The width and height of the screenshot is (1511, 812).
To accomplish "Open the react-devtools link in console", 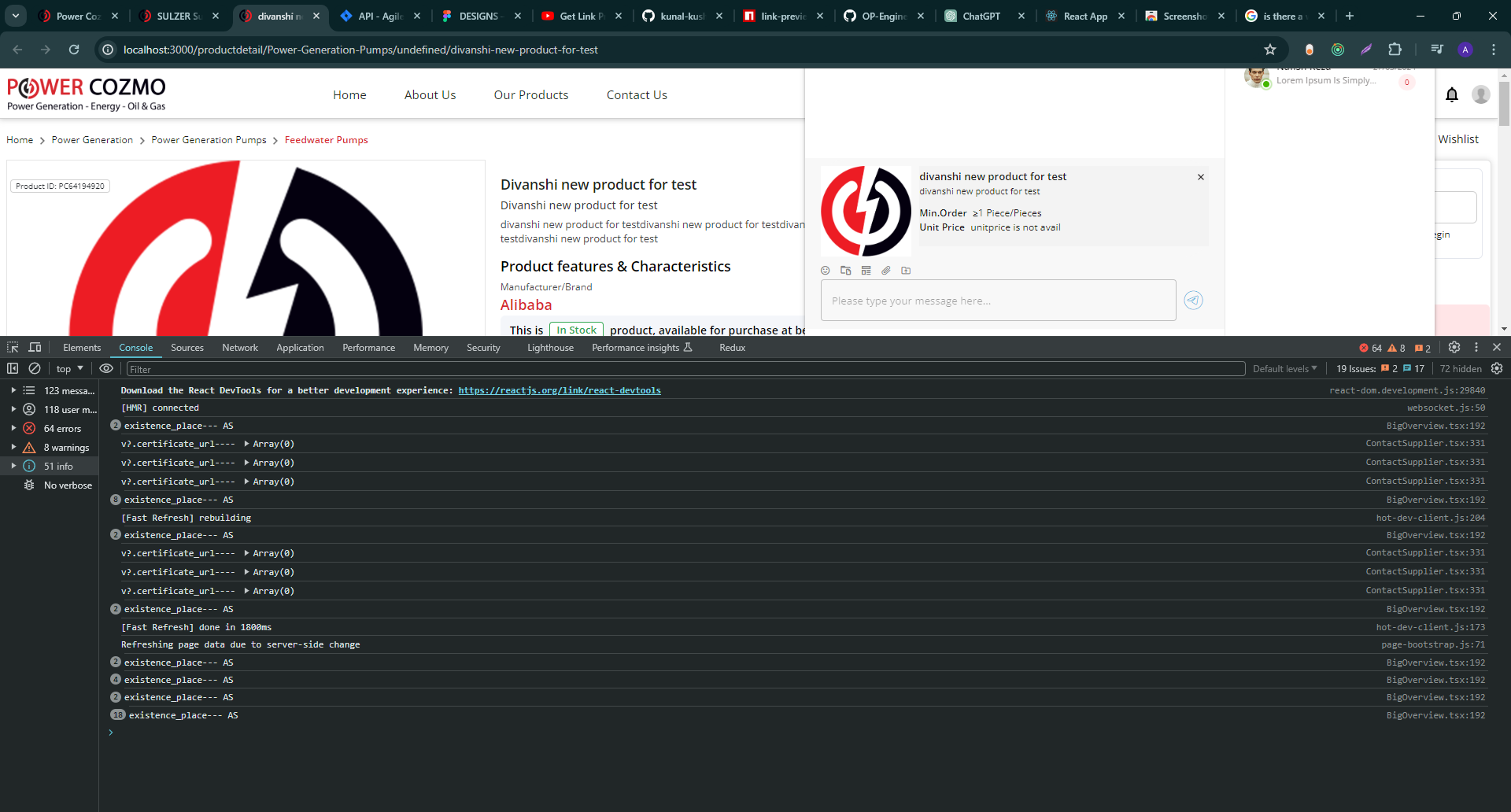I will pos(560,391).
